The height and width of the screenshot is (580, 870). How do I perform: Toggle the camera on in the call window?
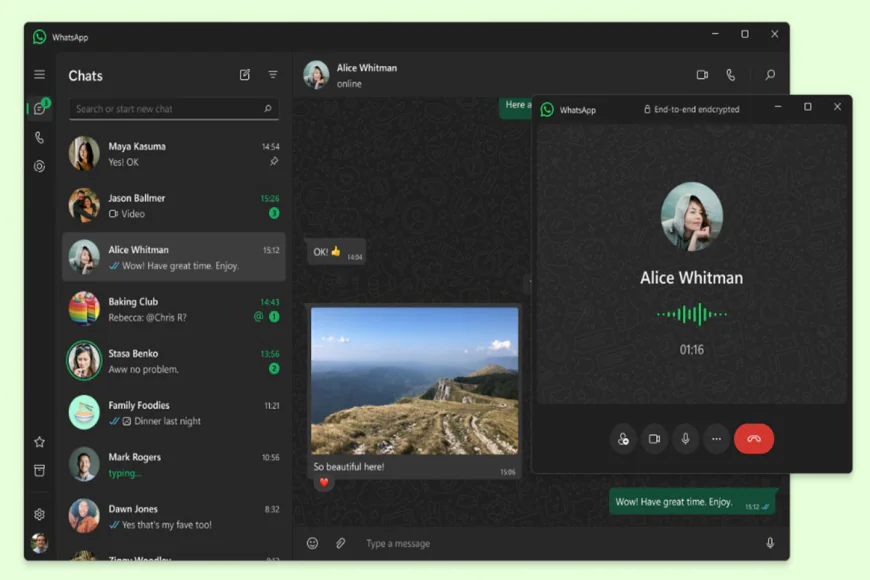[654, 438]
